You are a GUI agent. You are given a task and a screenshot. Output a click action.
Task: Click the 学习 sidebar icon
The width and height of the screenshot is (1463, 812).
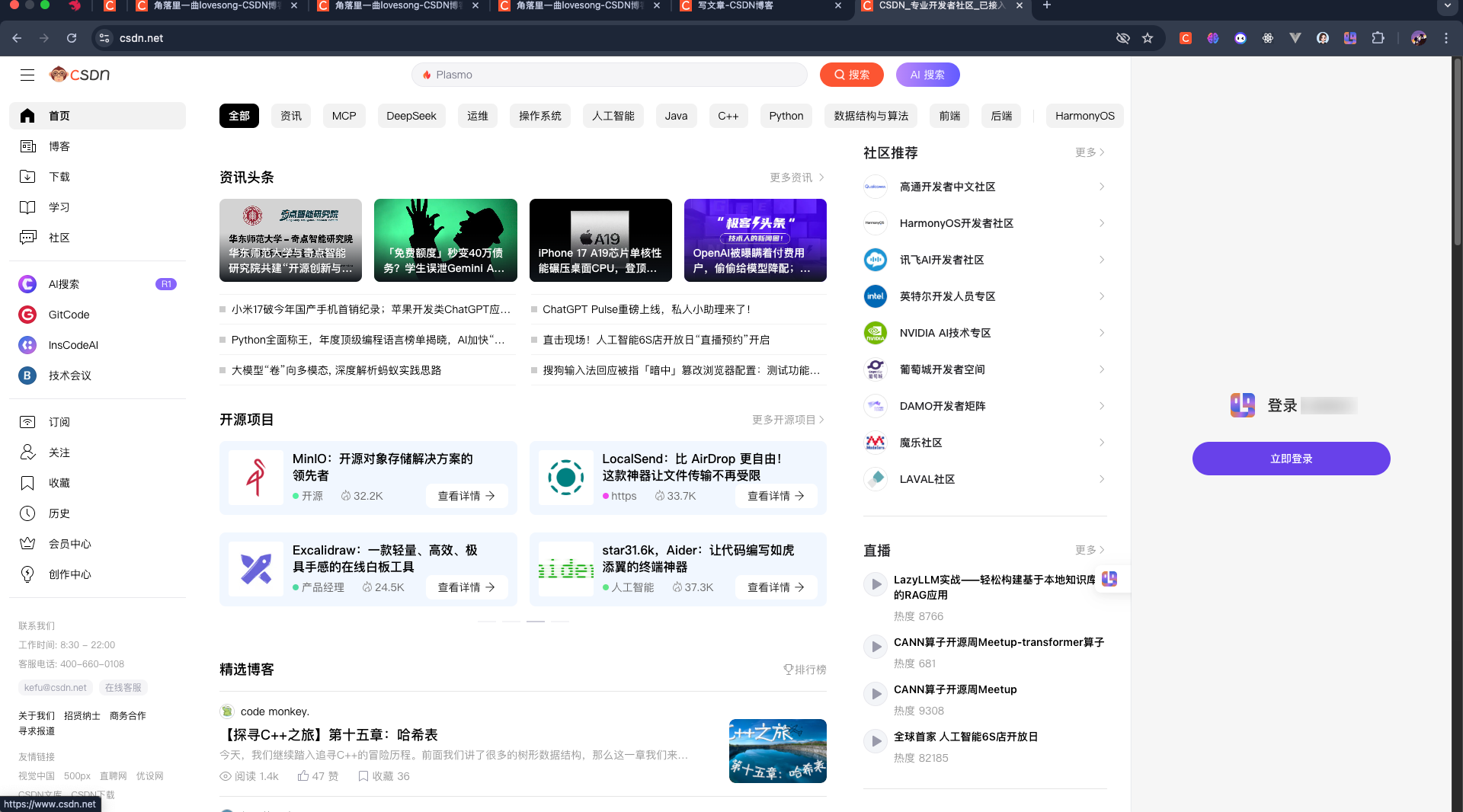(27, 207)
